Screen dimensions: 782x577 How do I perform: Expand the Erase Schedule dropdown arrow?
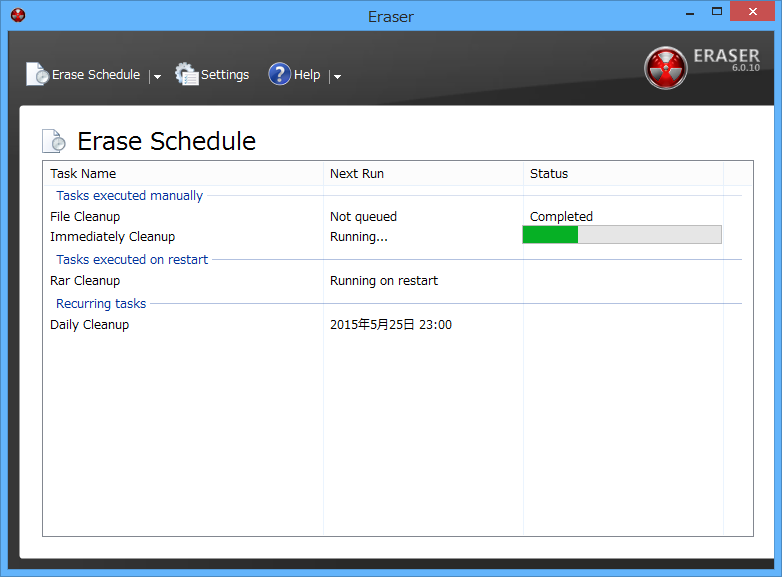(x=157, y=76)
